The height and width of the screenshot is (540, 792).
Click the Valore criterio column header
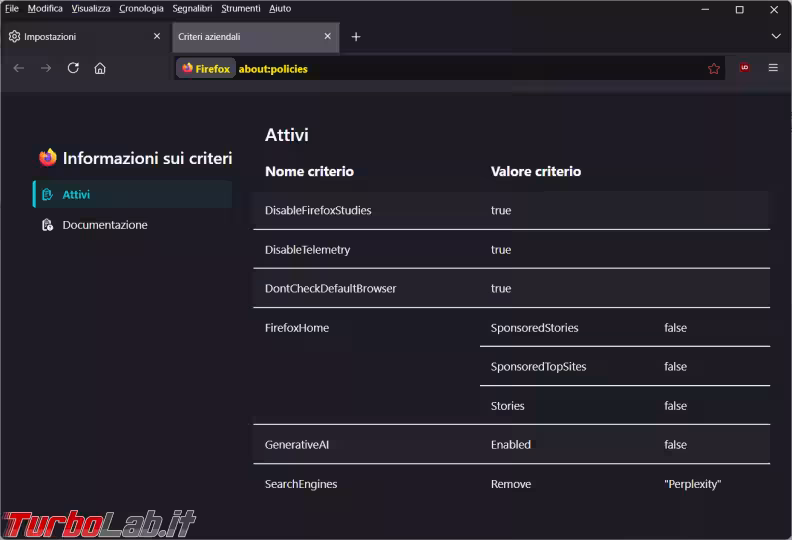[x=536, y=172]
